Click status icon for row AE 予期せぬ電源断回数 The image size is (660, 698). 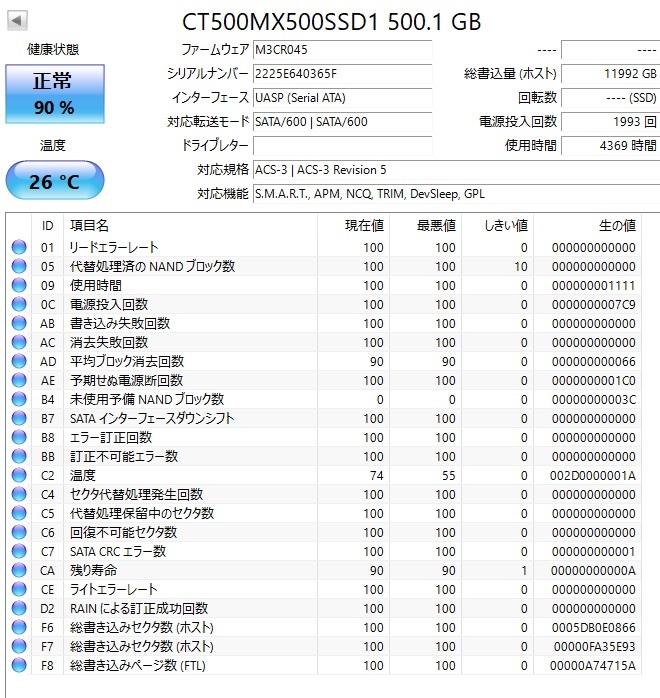click(19, 380)
